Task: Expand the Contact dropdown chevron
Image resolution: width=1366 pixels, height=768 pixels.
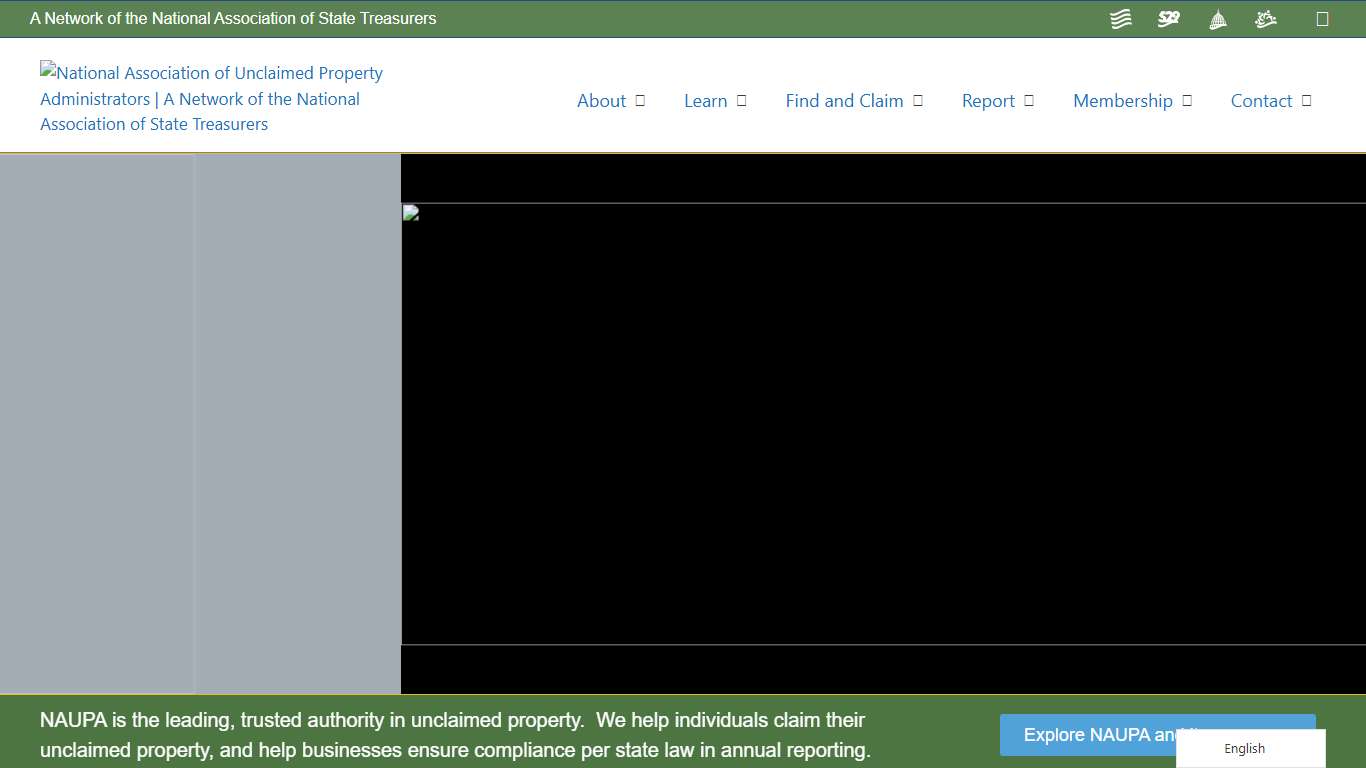Action: [1303, 100]
